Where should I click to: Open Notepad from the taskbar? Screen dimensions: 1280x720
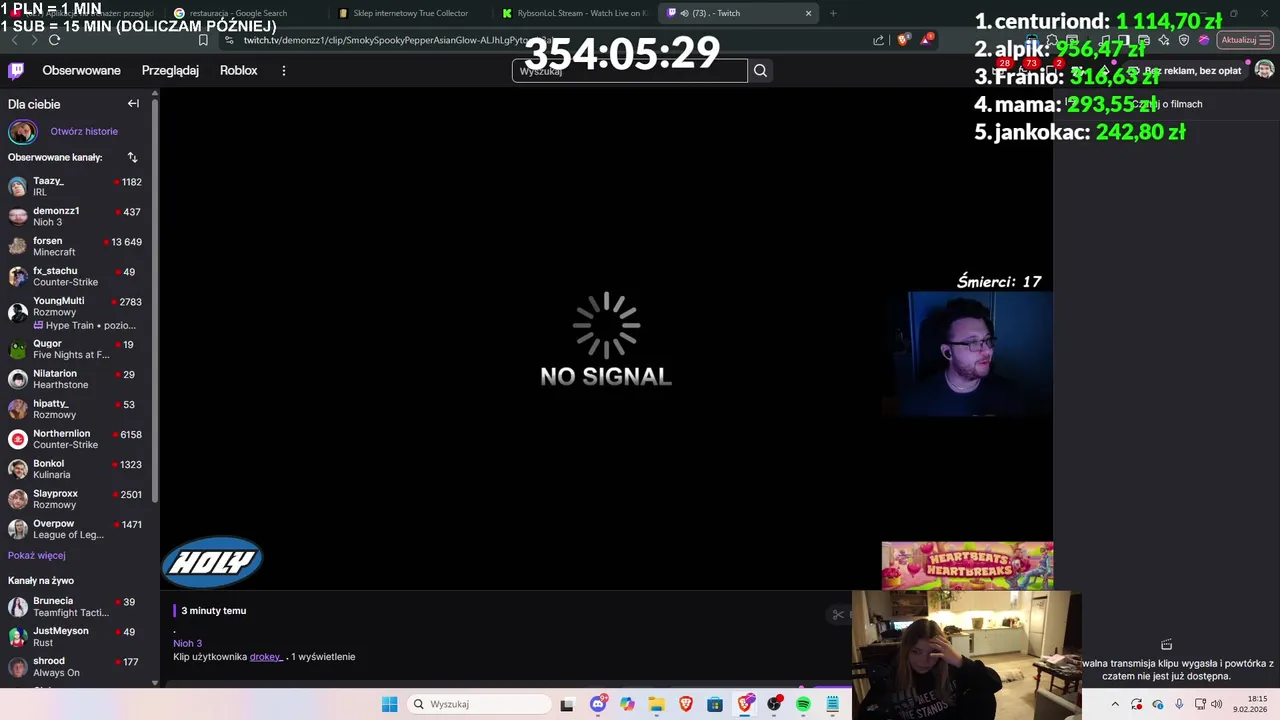coord(832,704)
